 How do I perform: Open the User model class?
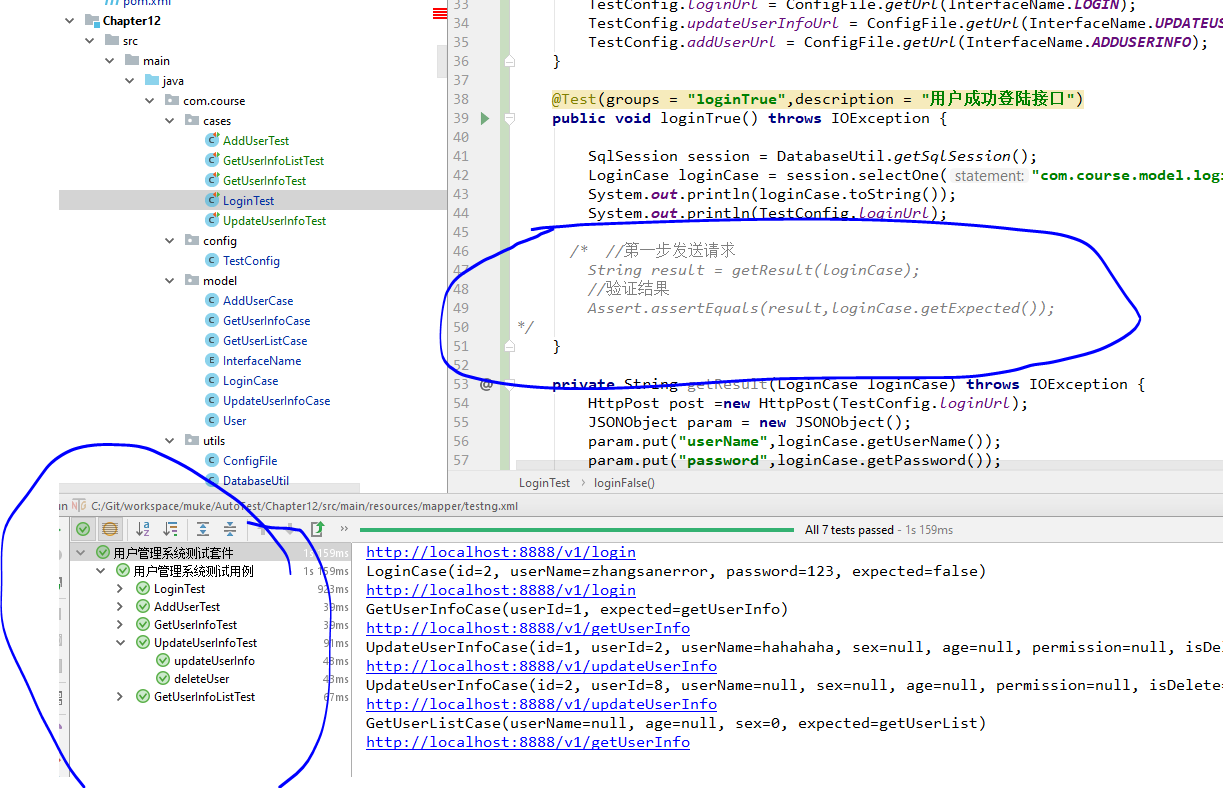point(234,421)
